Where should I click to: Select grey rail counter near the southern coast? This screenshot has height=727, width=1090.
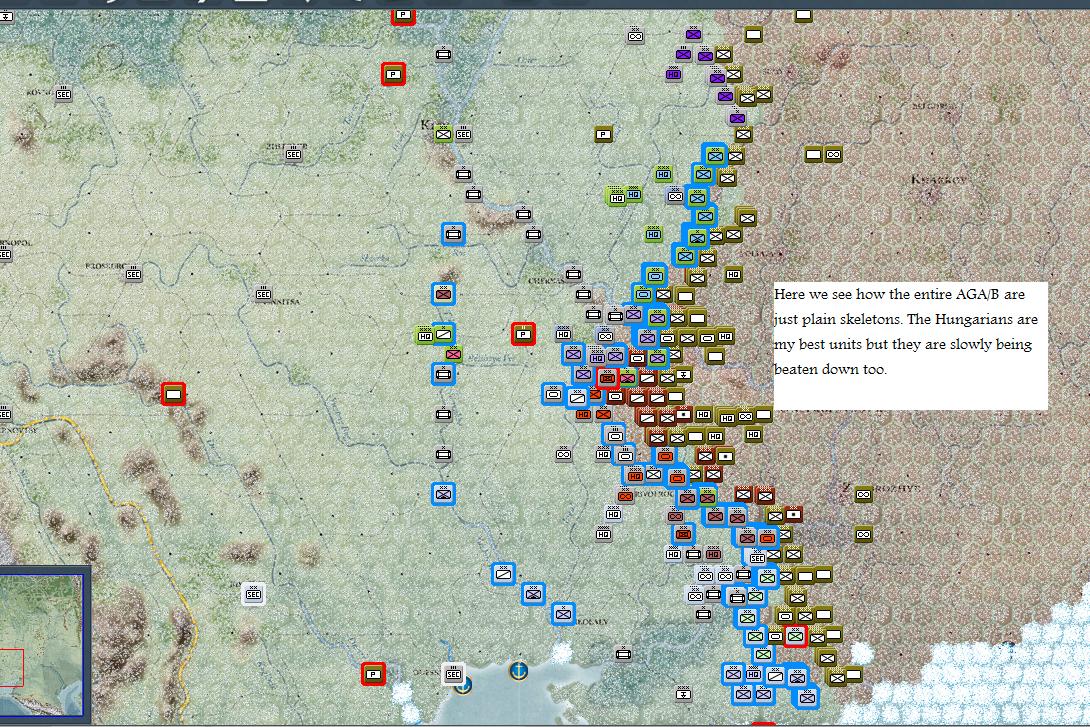coord(623,653)
